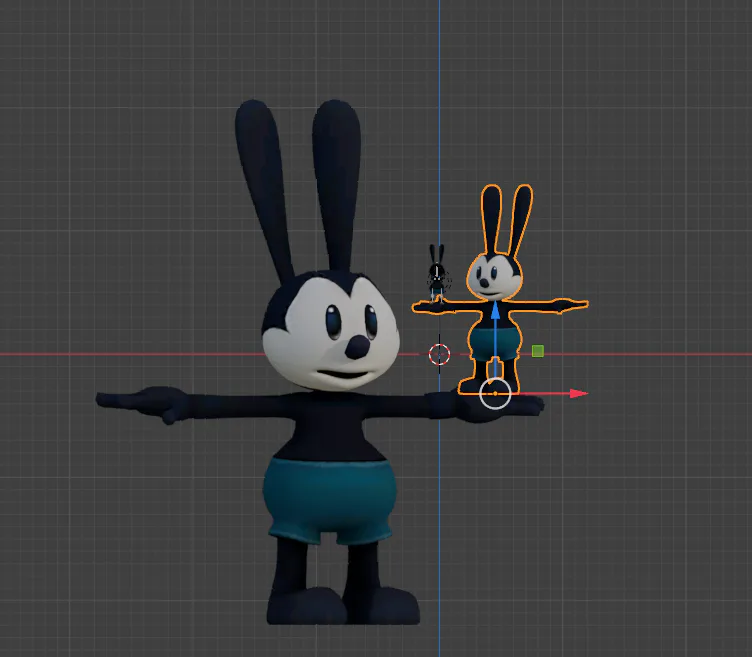Click the green plane-constraint gizmo square

pyautogui.click(x=538, y=351)
